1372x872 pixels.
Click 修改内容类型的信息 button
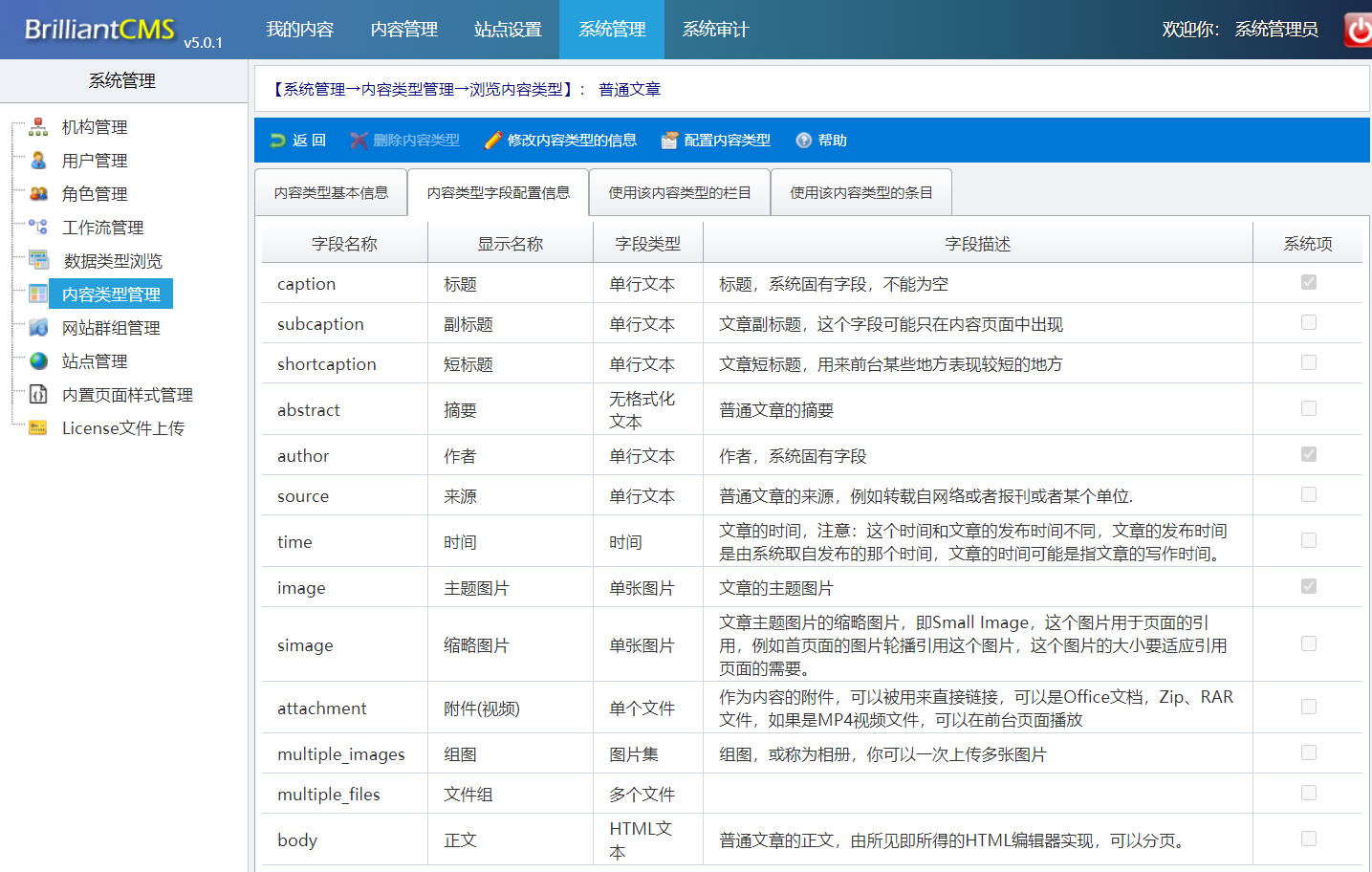click(x=560, y=141)
